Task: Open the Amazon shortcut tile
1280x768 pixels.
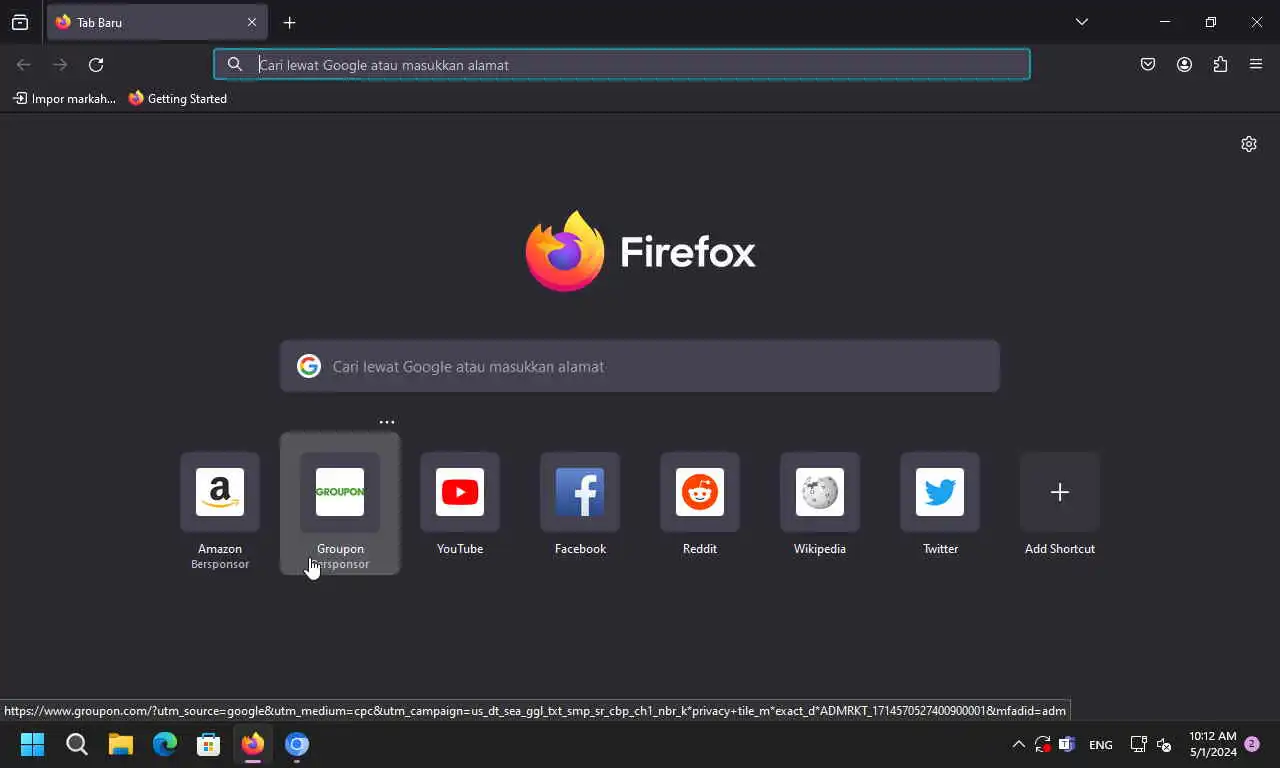Action: coord(220,492)
